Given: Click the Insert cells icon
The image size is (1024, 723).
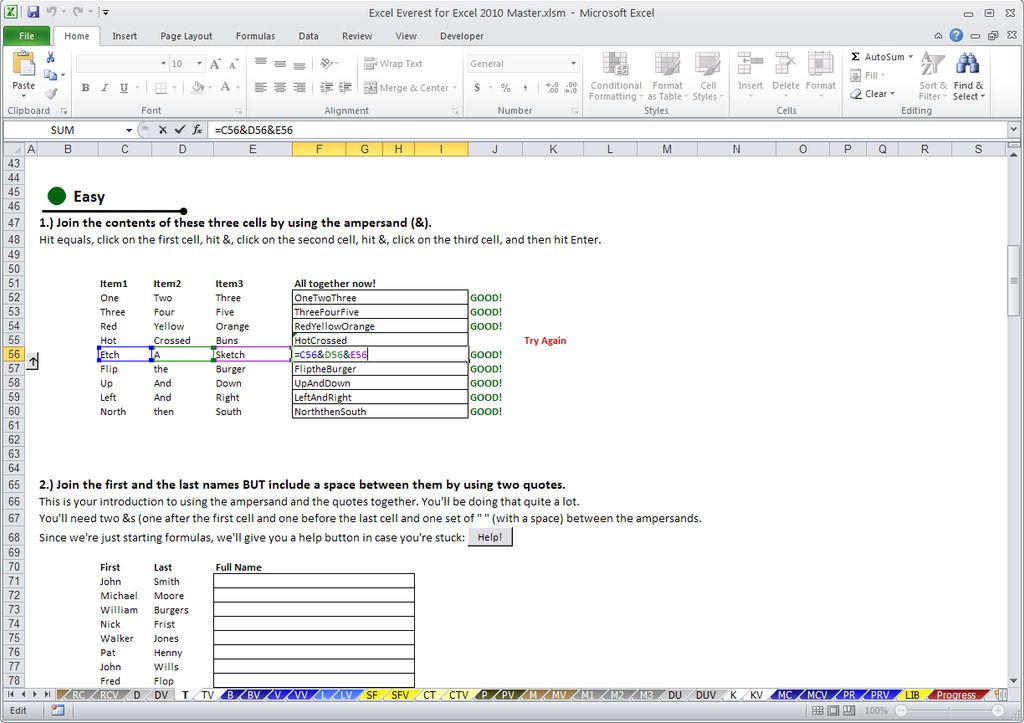Looking at the screenshot, I should click(750, 64).
